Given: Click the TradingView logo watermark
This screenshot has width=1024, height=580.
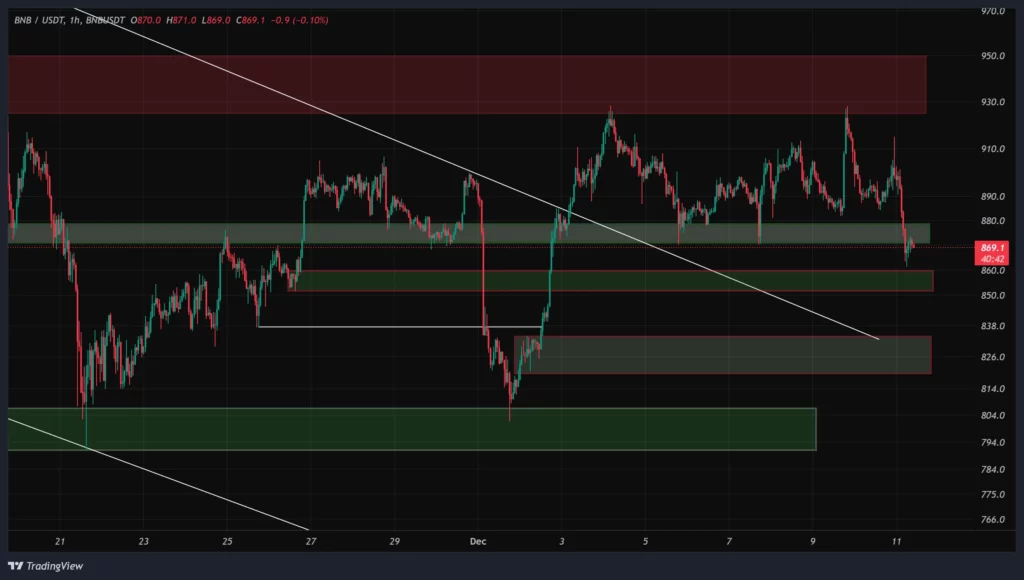Looking at the screenshot, I should tap(44, 564).
